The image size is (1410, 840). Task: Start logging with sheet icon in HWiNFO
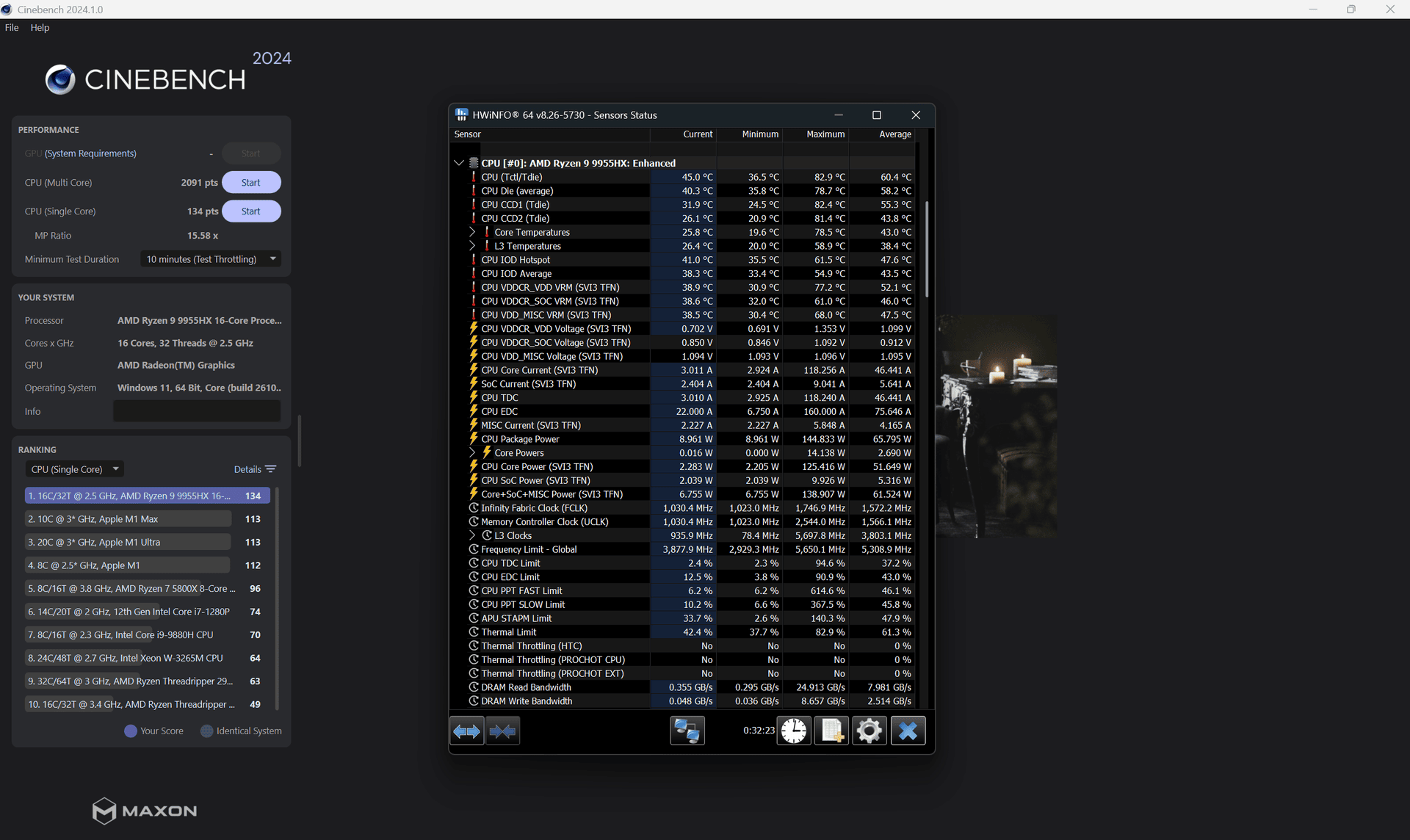coord(832,731)
